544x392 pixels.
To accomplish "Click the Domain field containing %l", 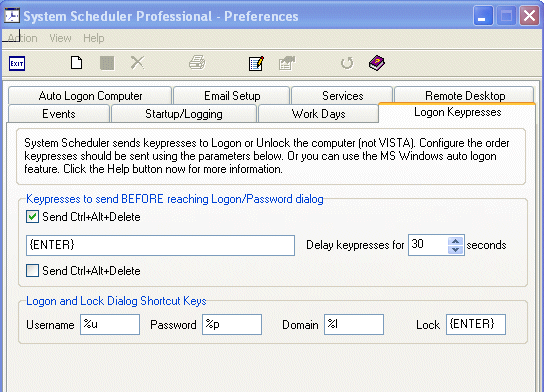I will [x=354, y=324].
